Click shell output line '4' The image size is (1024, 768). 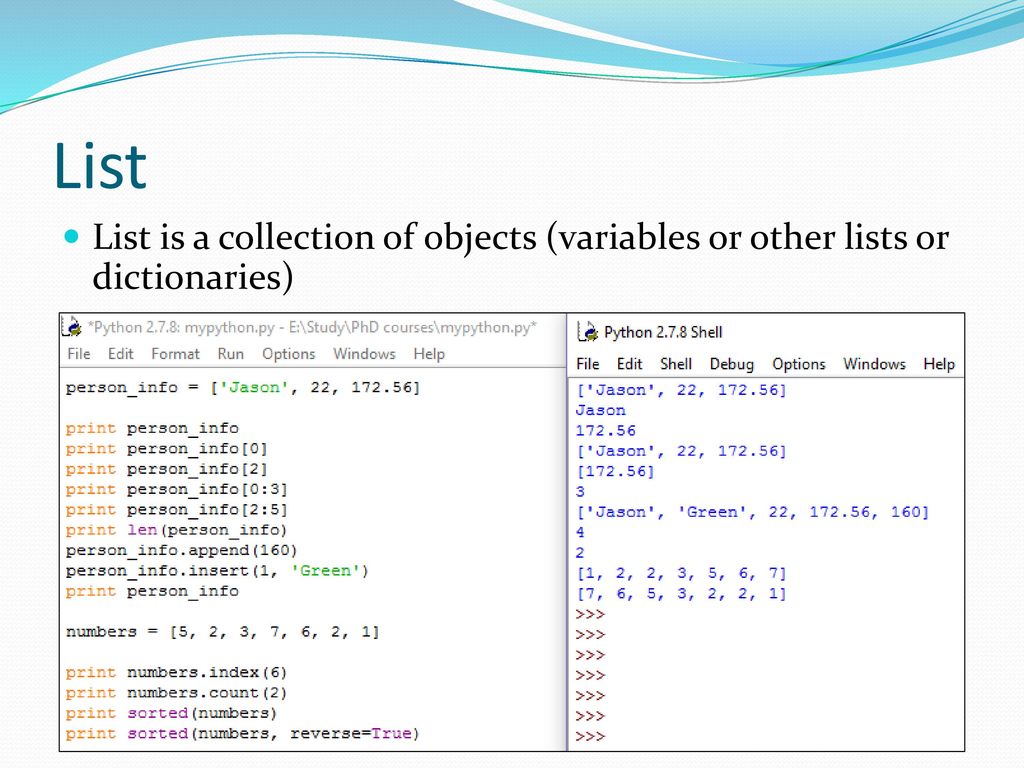[x=580, y=532]
